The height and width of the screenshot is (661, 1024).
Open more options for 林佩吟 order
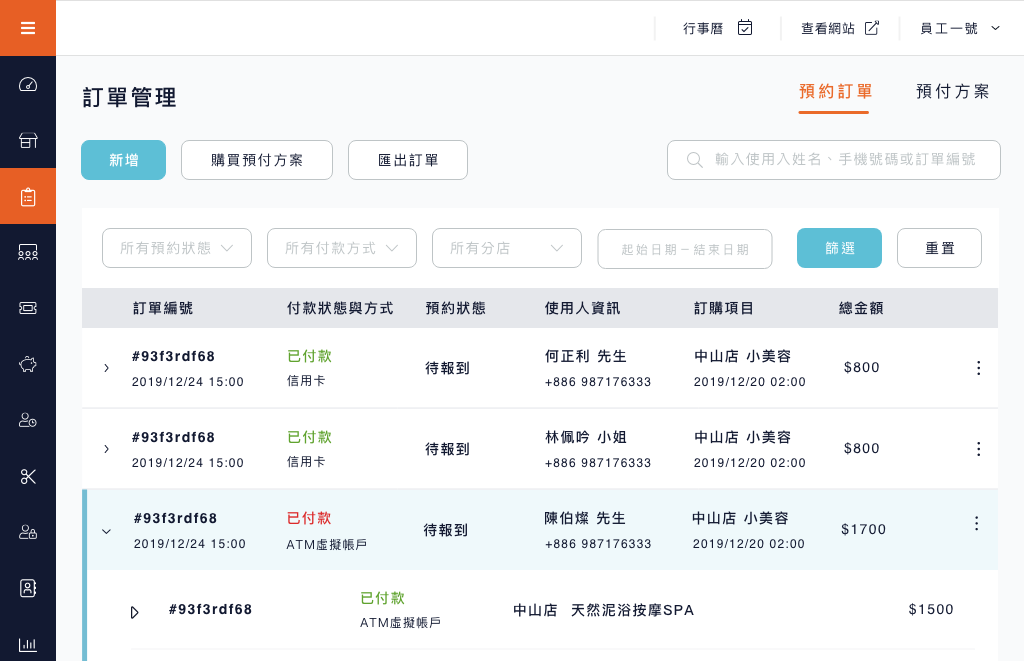(978, 449)
